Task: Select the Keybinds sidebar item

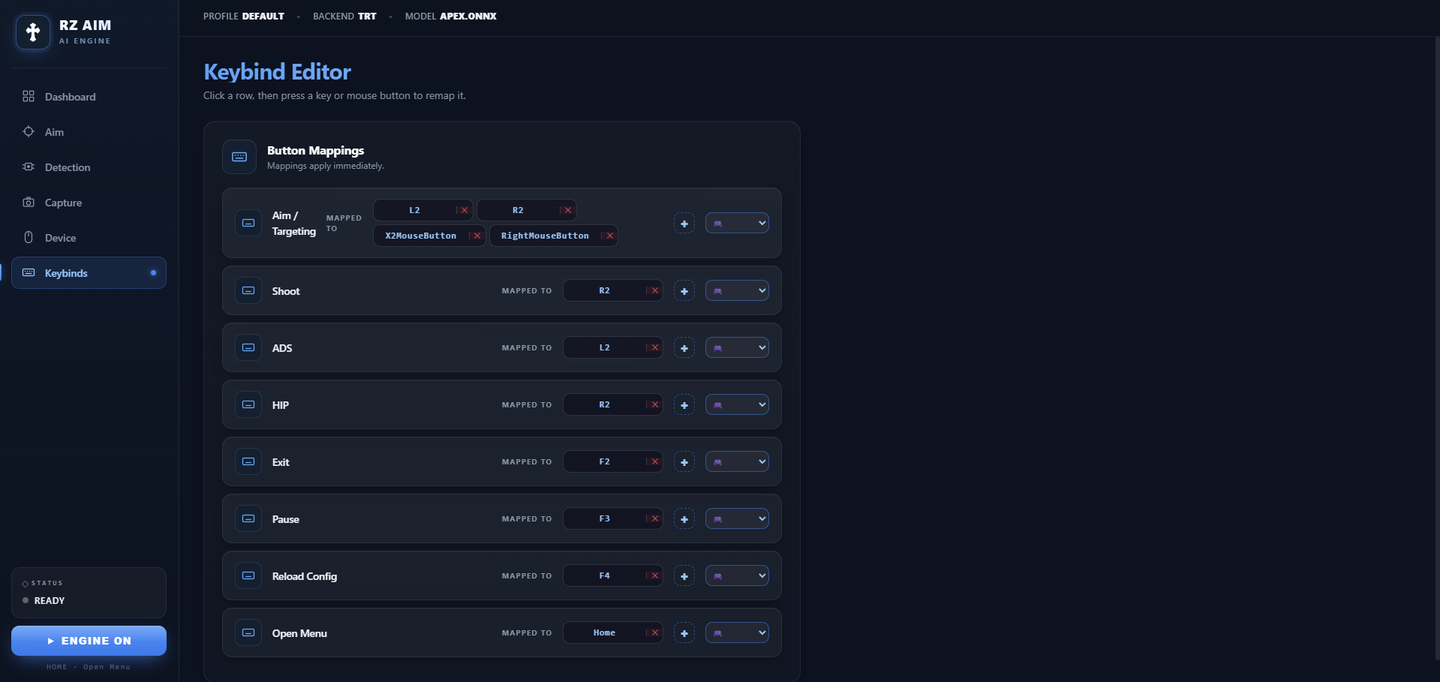Action: click(x=89, y=273)
